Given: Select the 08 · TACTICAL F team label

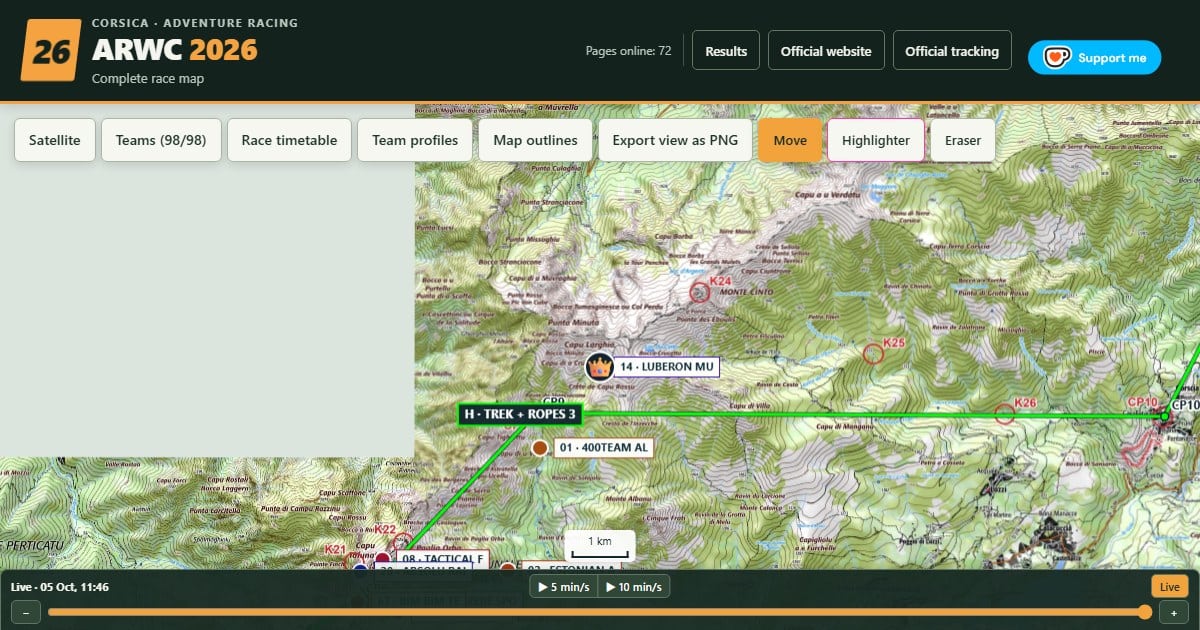Looking at the screenshot, I should pos(443,559).
